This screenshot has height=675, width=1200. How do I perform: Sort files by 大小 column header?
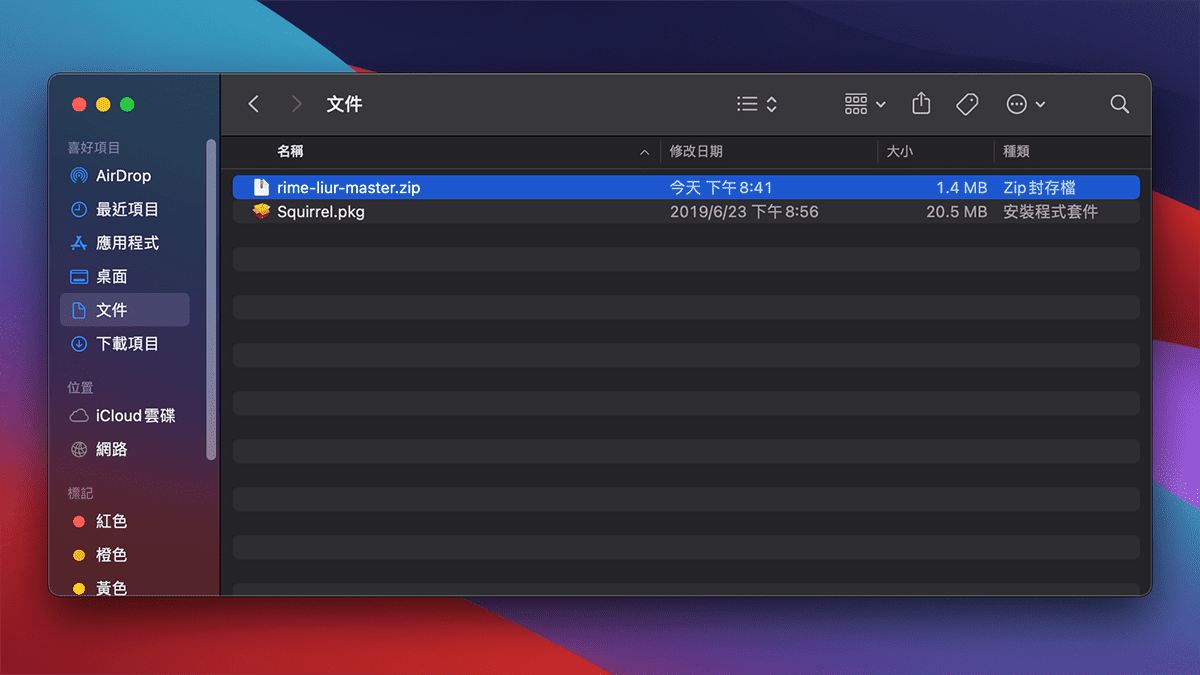point(899,152)
